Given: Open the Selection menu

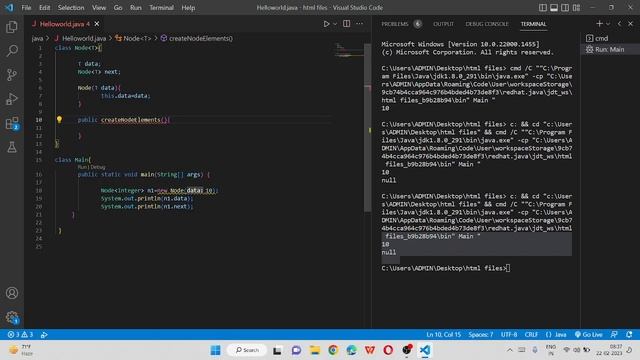Looking at the screenshot, I should click(x=71, y=8).
